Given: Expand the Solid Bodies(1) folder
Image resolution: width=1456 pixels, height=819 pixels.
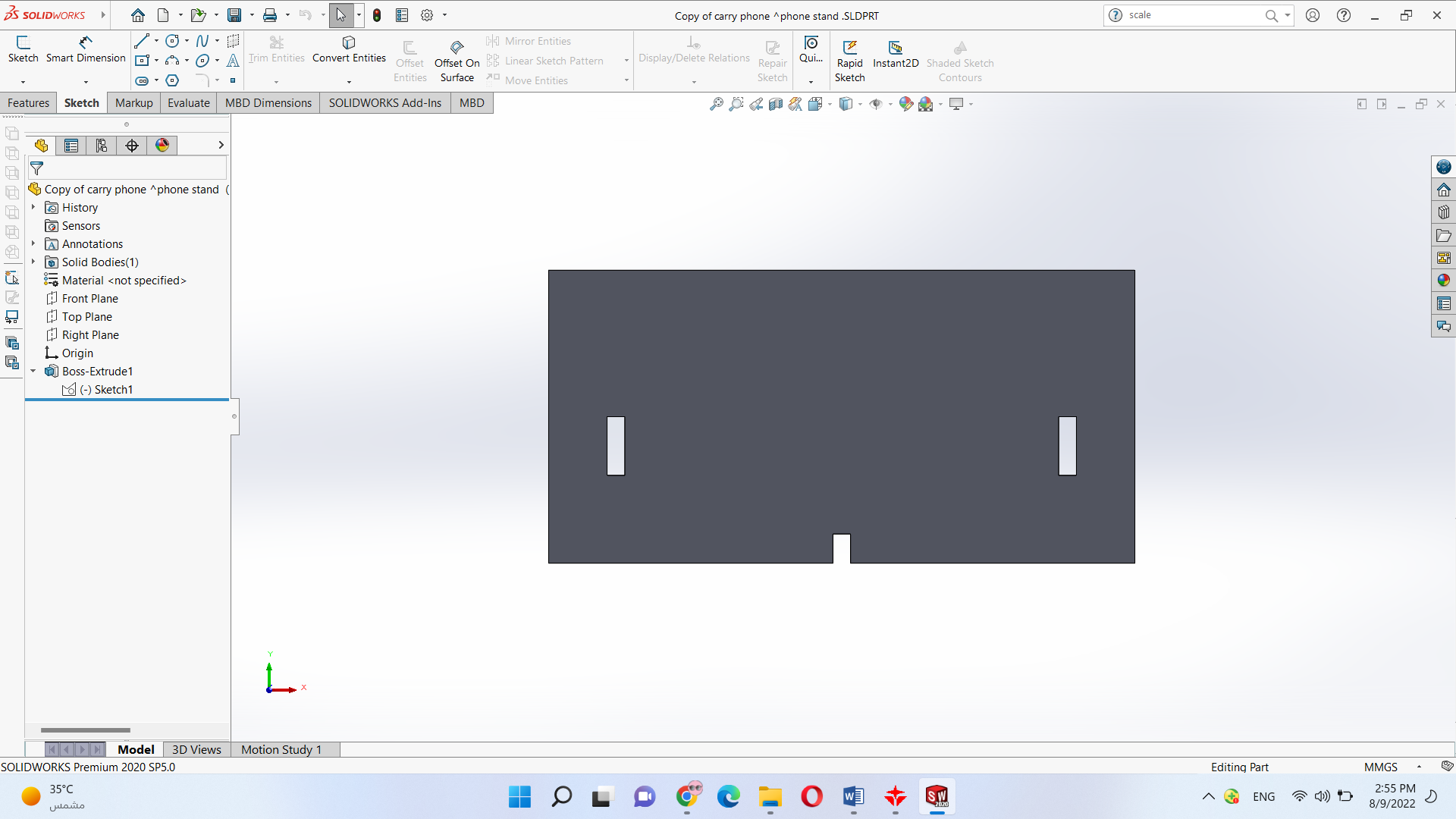Looking at the screenshot, I should click(x=33, y=262).
